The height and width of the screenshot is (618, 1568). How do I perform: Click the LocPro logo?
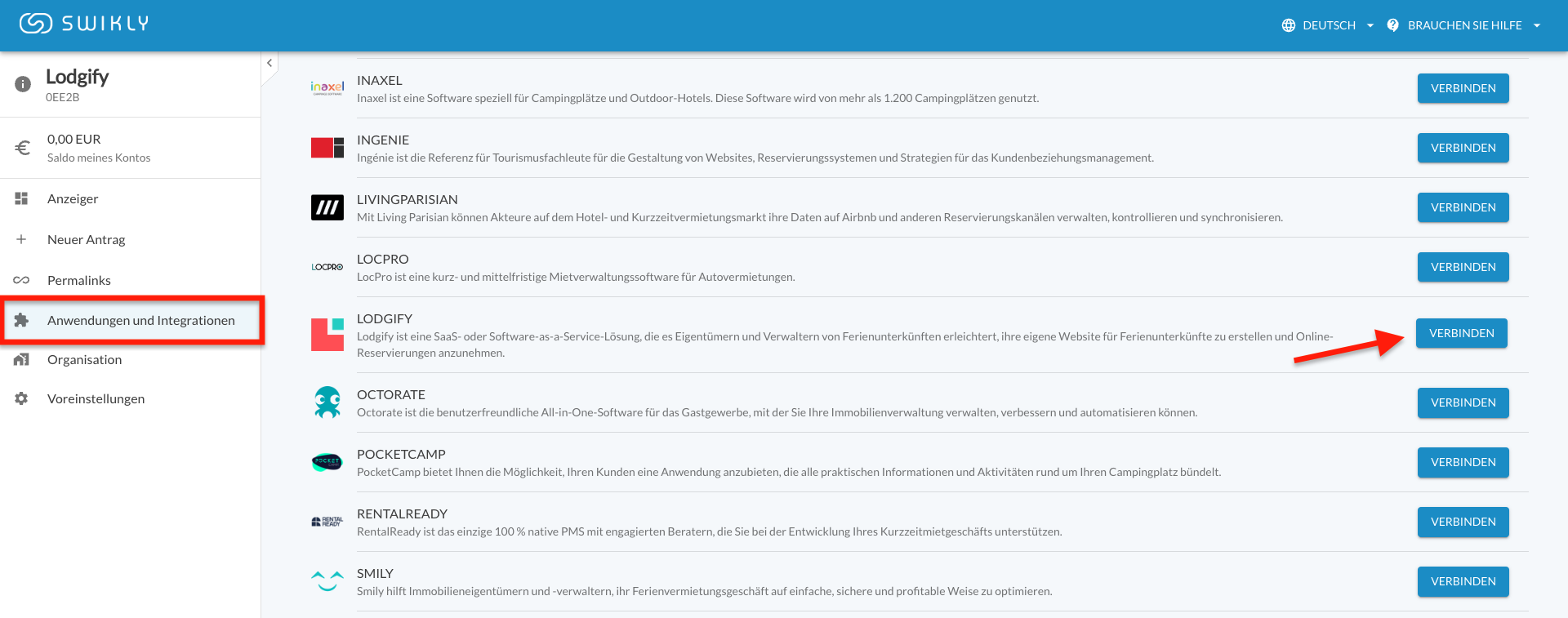tap(327, 267)
